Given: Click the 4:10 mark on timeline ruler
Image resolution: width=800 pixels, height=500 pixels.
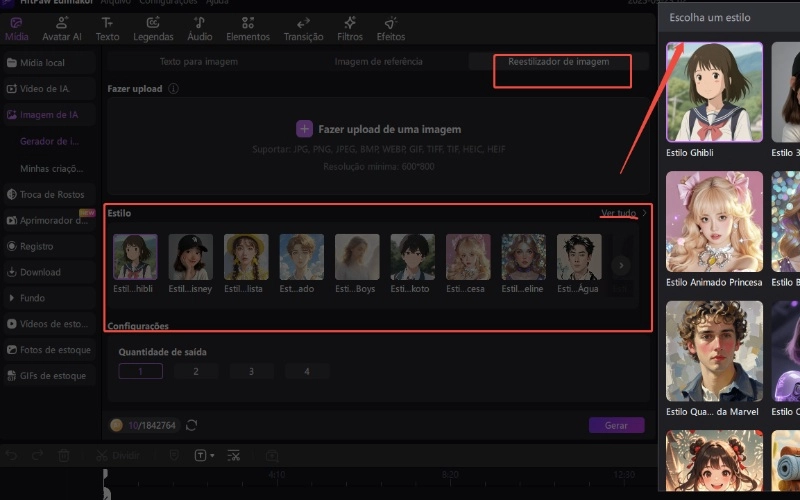Looking at the screenshot, I should (277, 475).
